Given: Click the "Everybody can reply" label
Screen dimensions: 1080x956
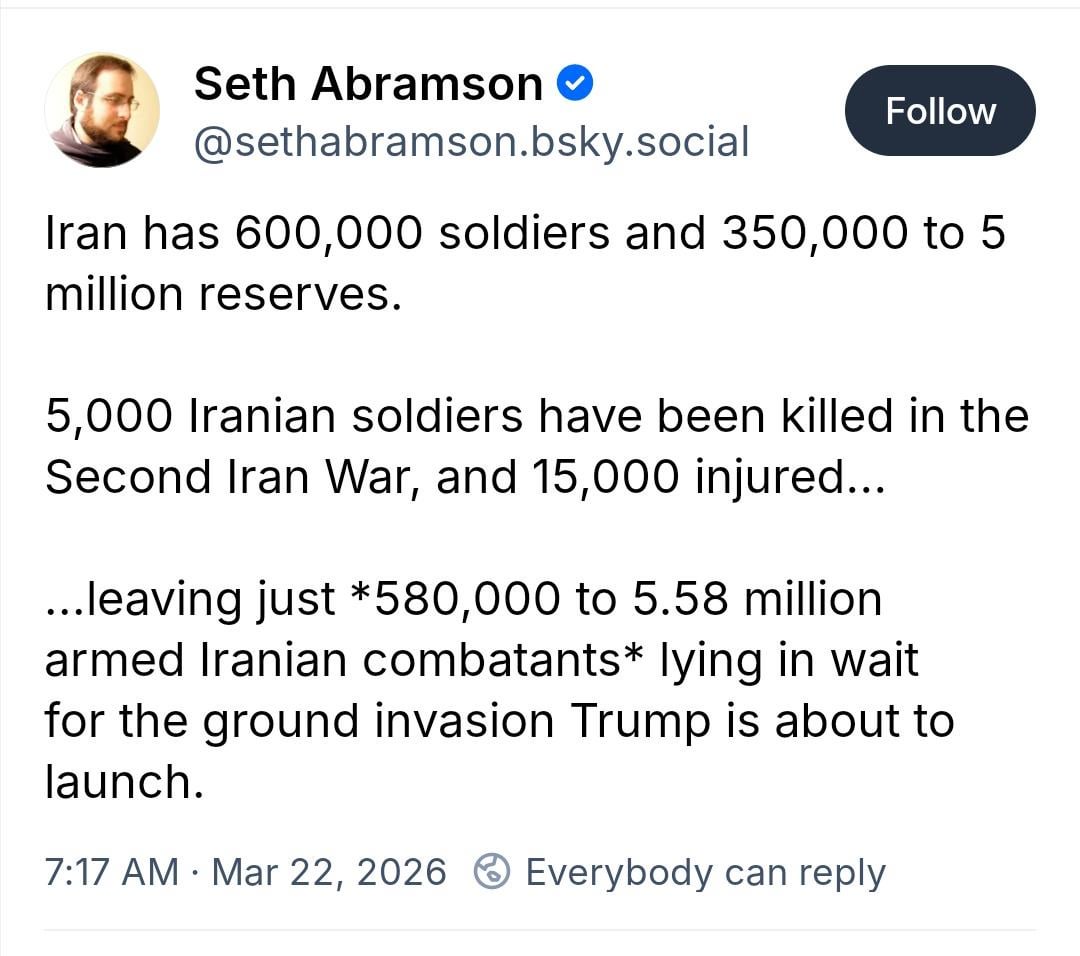Looking at the screenshot, I should pyautogui.click(x=705, y=872).
